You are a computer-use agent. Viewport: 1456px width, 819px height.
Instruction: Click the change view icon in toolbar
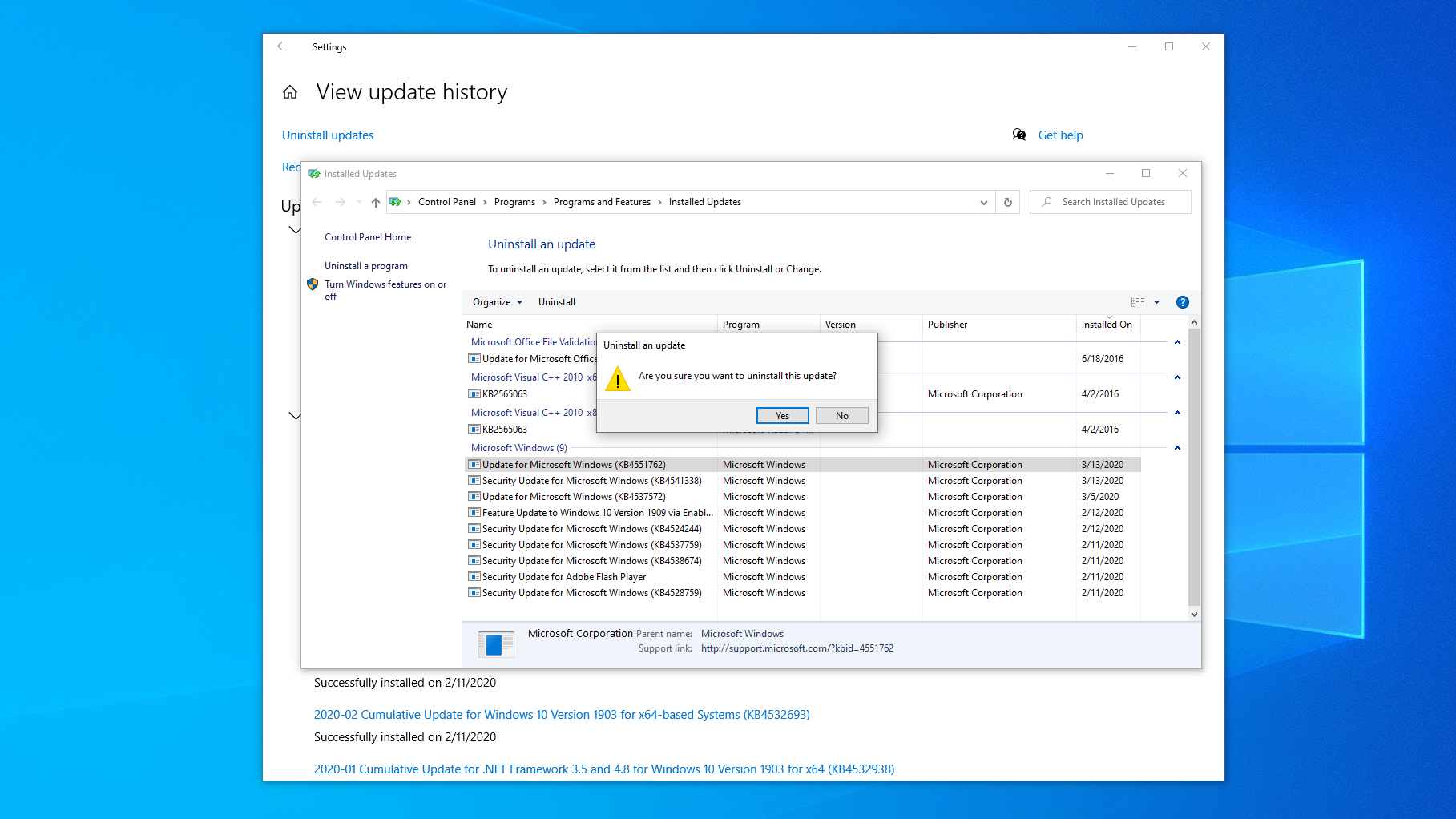pos(1138,302)
